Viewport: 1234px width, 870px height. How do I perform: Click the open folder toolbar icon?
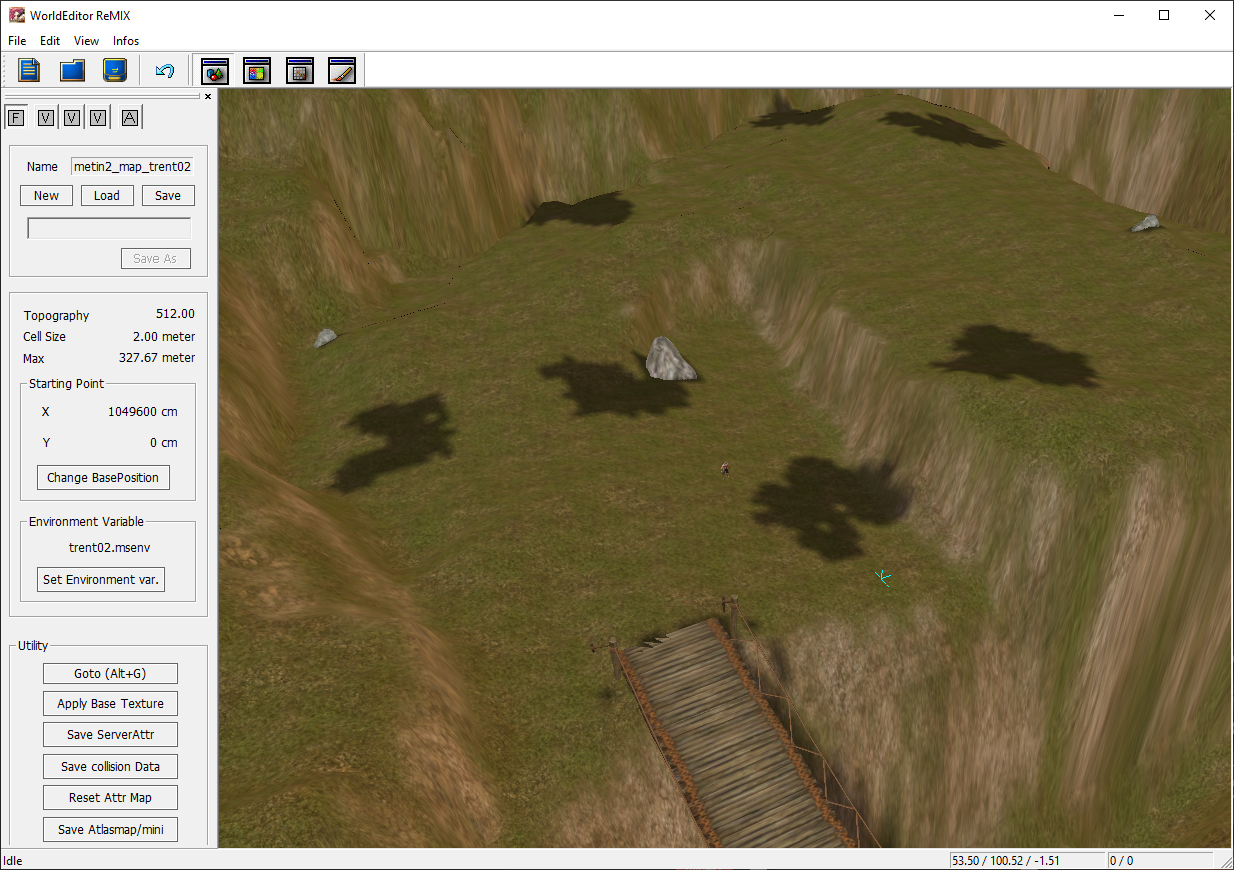pos(73,70)
